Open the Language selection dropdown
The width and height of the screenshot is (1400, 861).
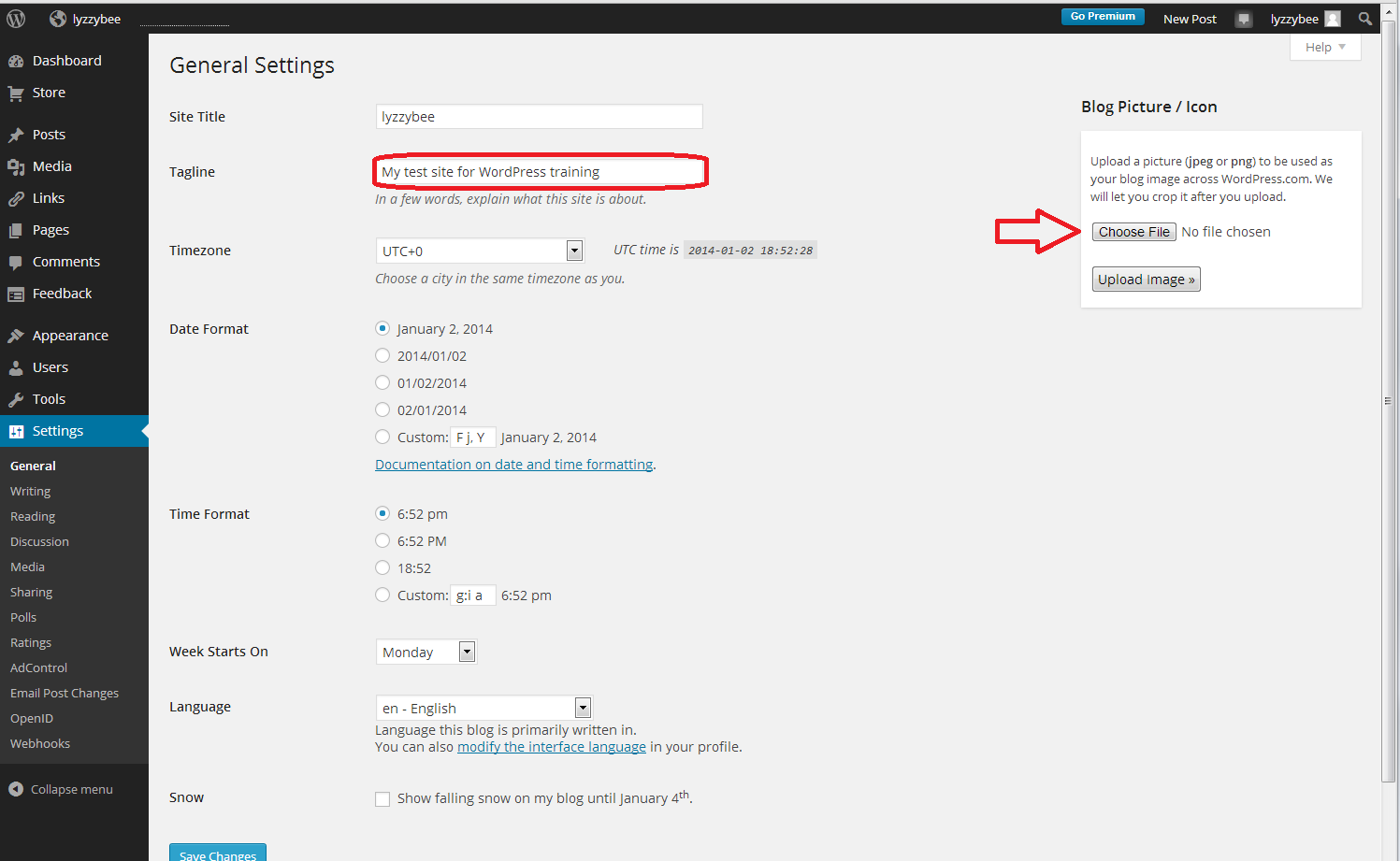coord(483,708)
